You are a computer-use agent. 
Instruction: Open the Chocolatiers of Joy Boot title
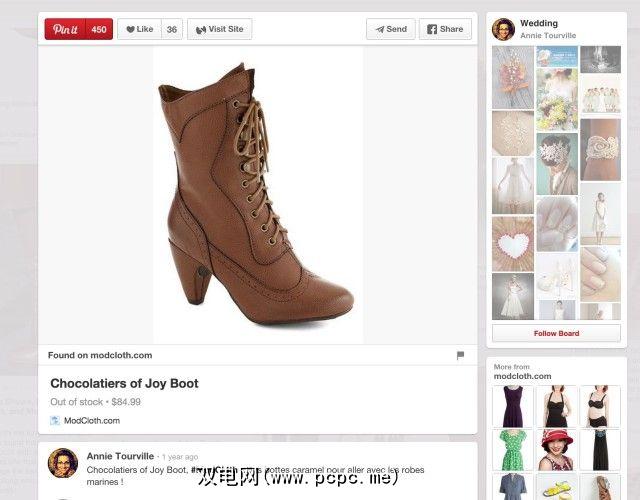pos(124,383)
